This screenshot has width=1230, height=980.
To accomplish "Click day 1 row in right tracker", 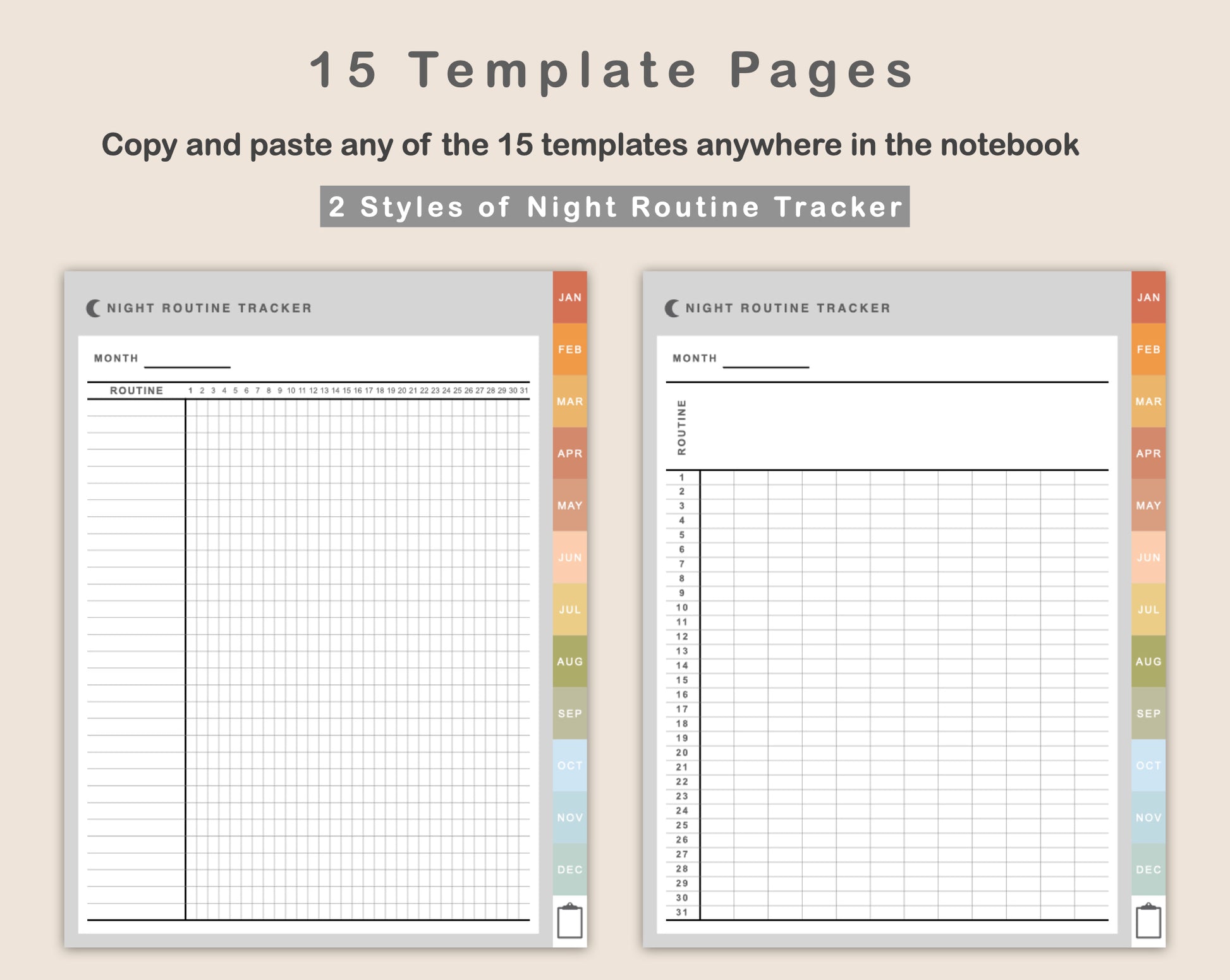I will (x=887, y=478).
